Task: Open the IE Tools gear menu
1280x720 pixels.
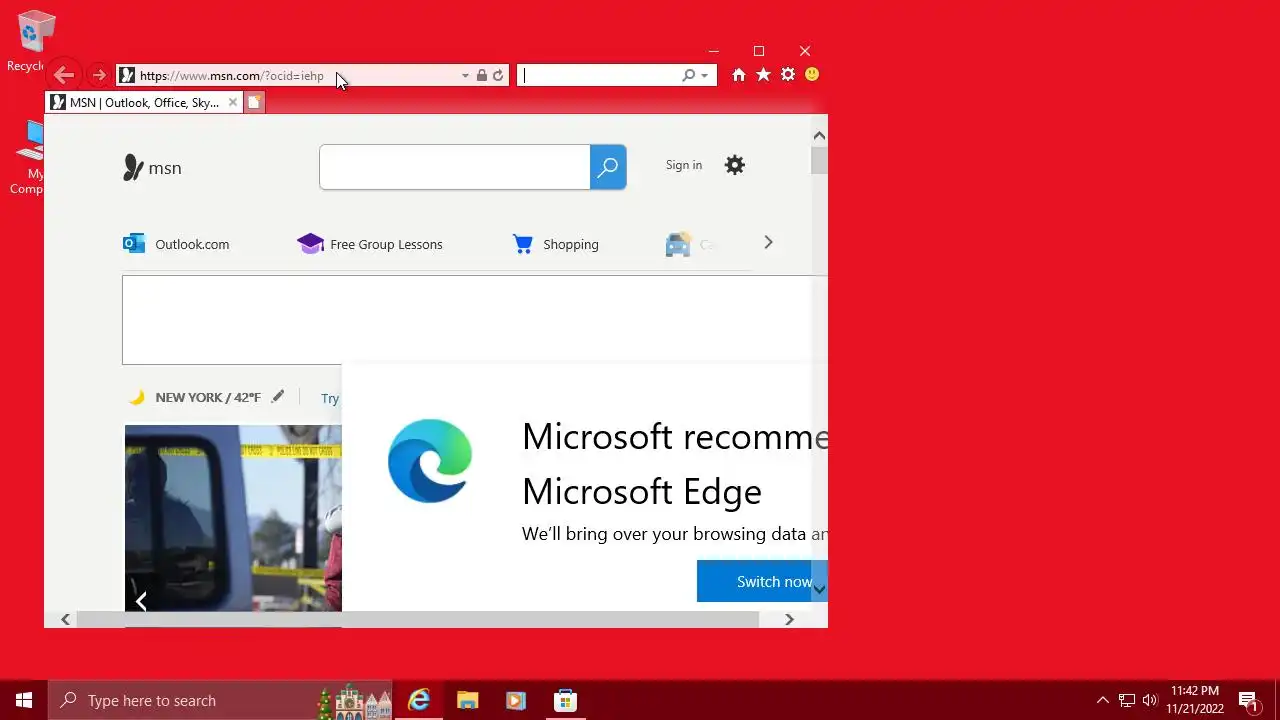Action: click(788, 75)
